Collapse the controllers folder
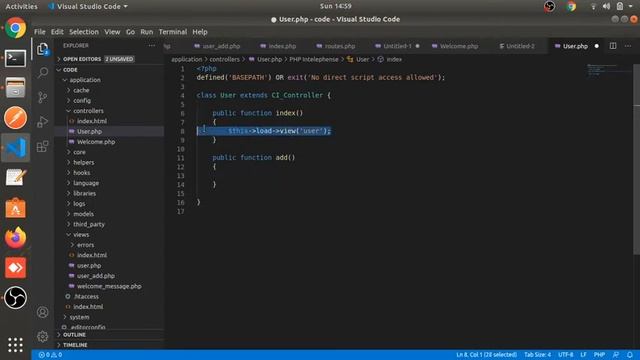The width and height of the screenshot is (640, 360). (x=89, y=111)
